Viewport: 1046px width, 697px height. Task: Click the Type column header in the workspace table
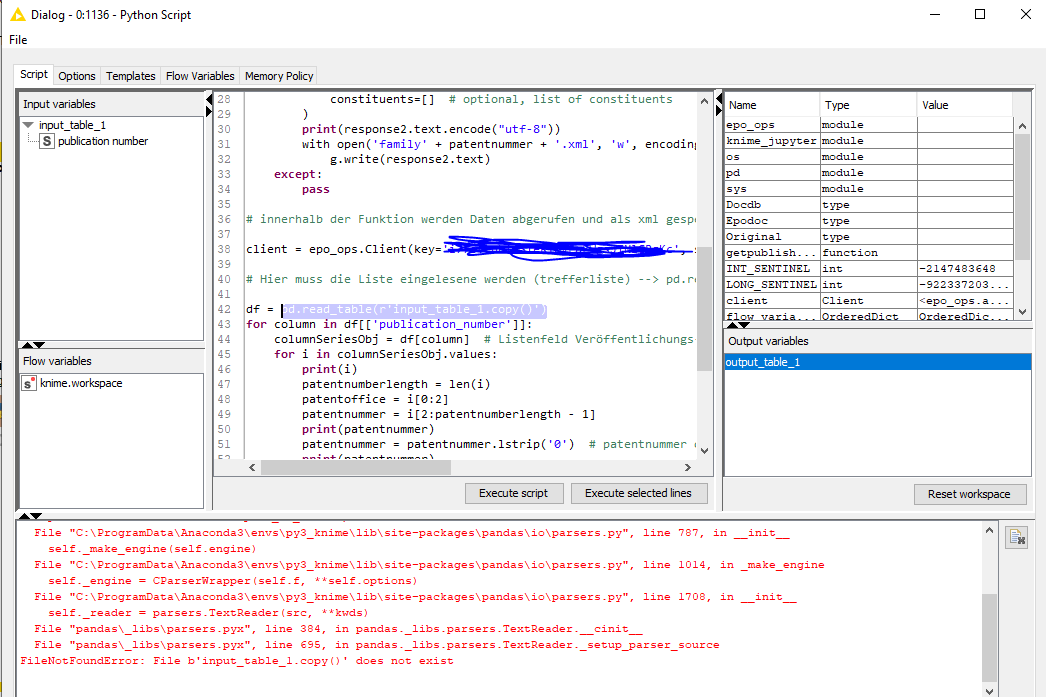coord(869,105)
